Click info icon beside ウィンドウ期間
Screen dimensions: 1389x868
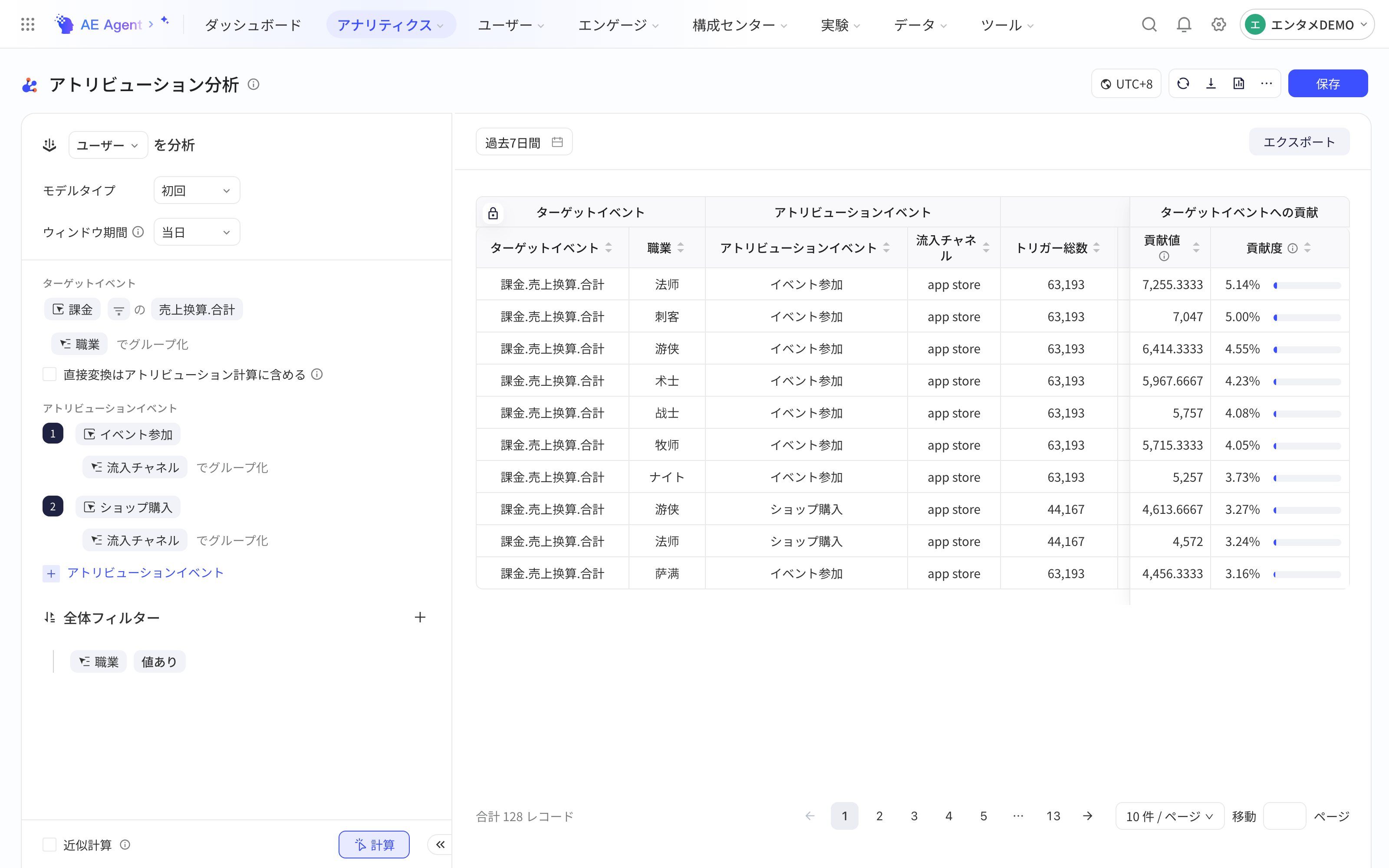click(138, 232)
